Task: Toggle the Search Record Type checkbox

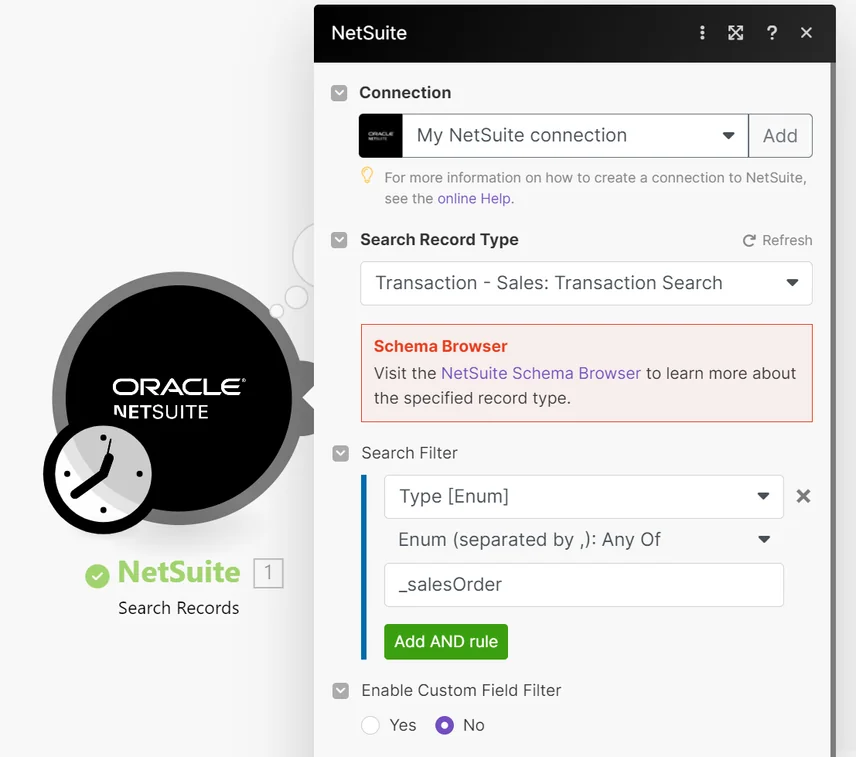Action: point(339,240)
